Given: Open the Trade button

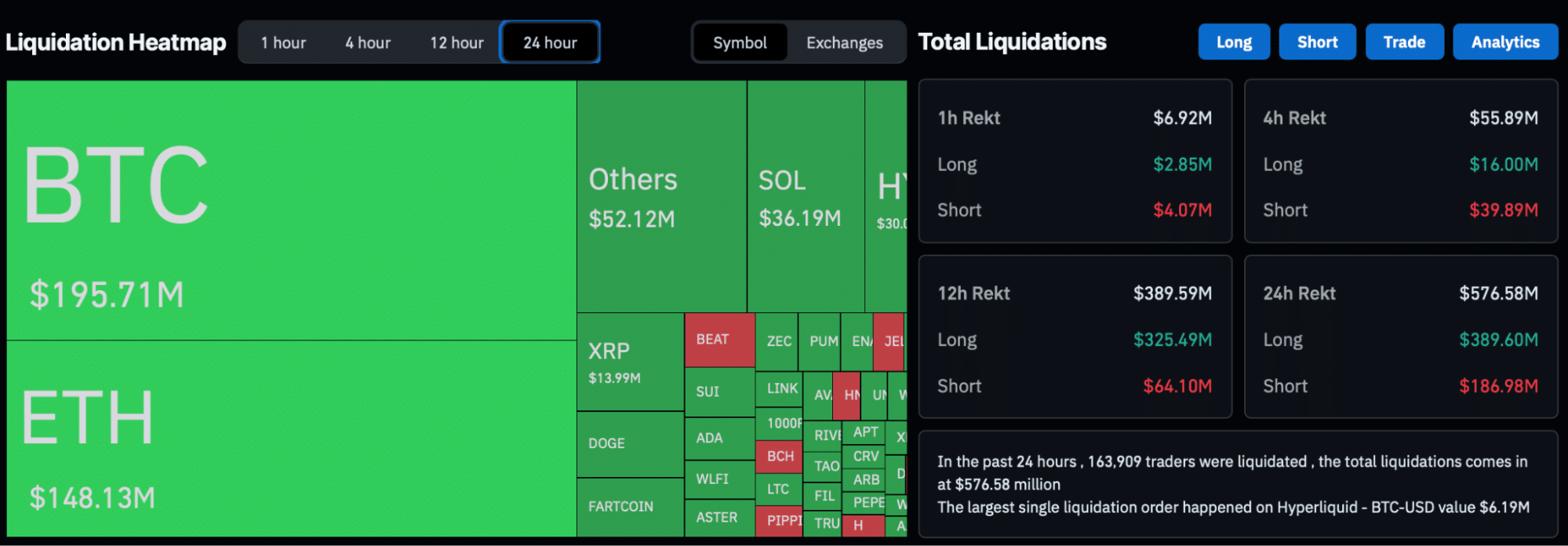Looking at the screenshot, I should coord(1403,42).
